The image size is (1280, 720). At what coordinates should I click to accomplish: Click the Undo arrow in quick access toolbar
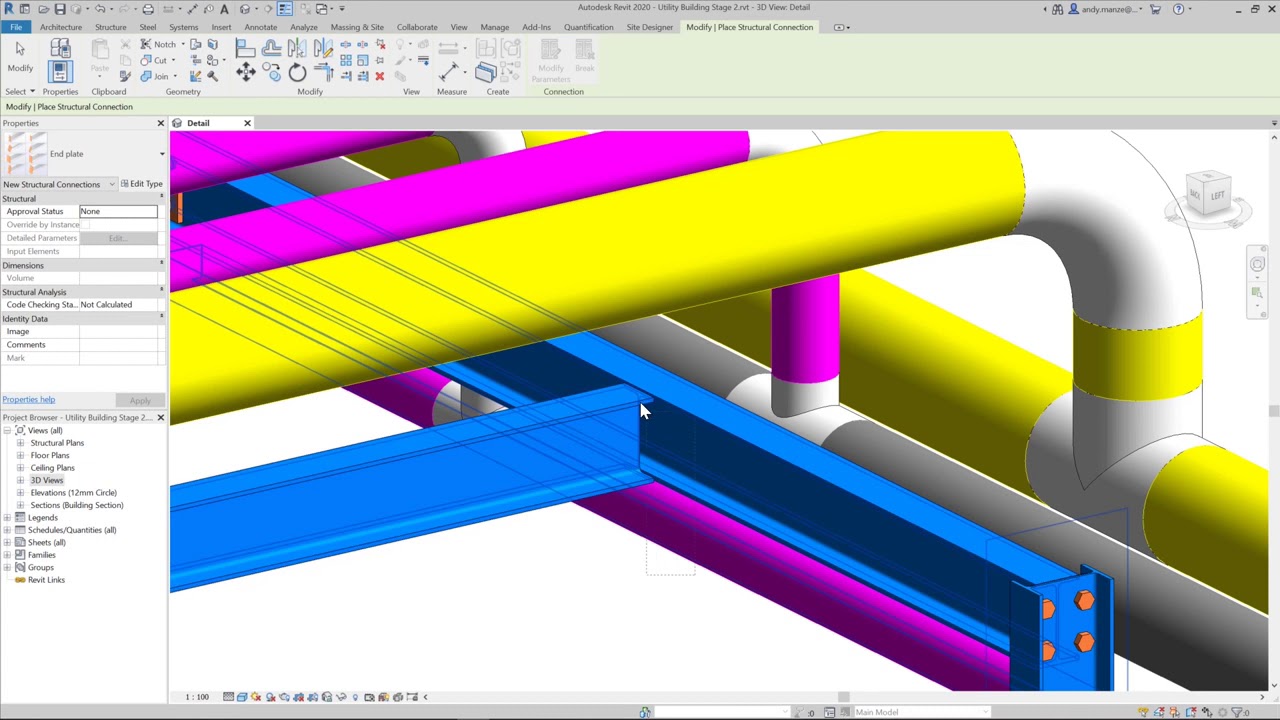point(100,9)
